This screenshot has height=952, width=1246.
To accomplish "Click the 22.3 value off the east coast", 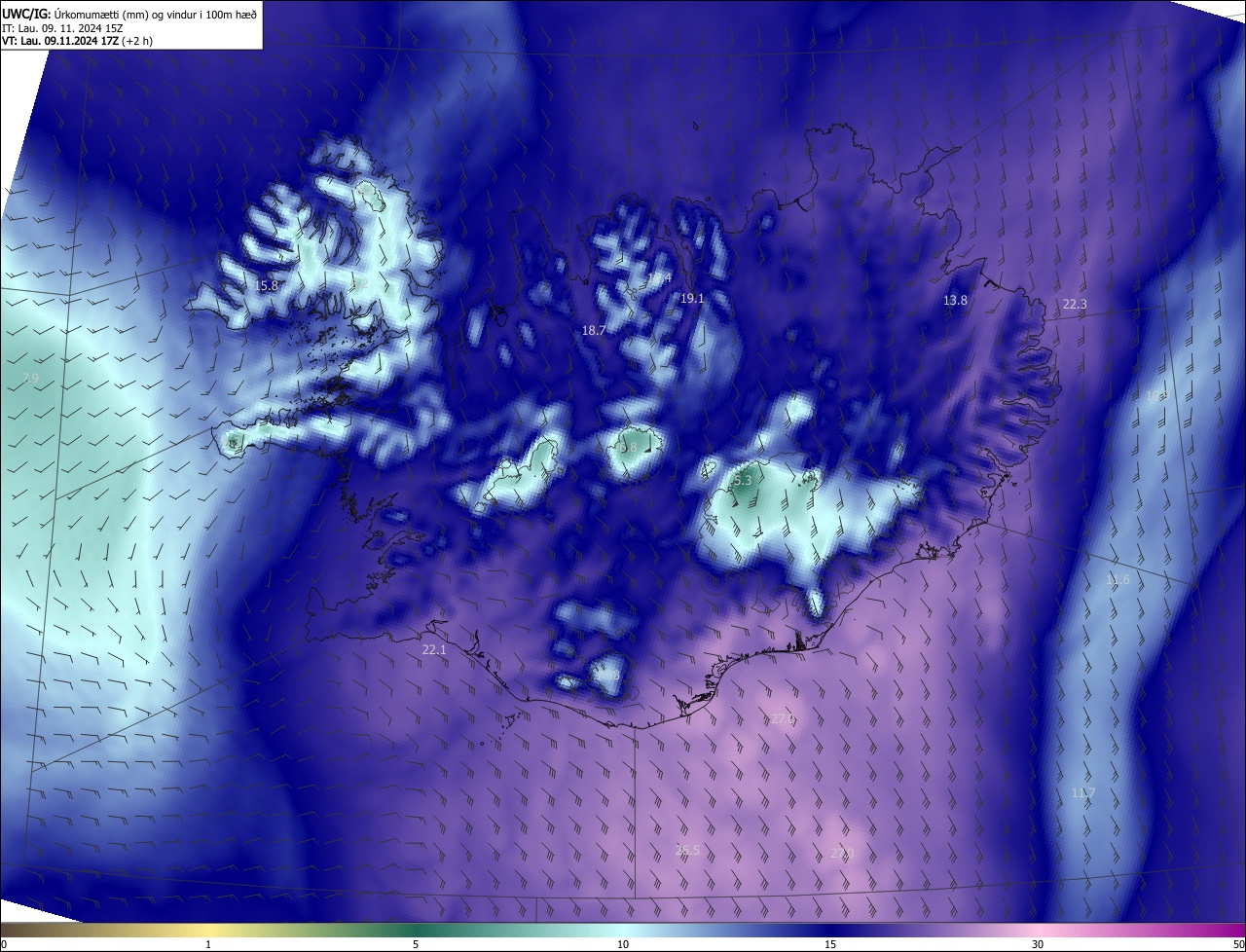I will 1074,305.
